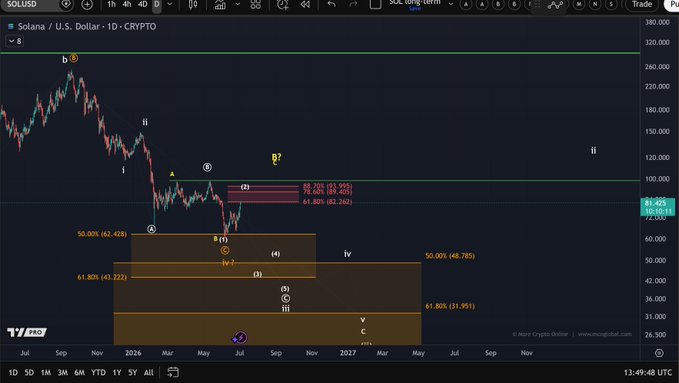Select the circled A wave label

pyautogui.click(x=151, y=229)
